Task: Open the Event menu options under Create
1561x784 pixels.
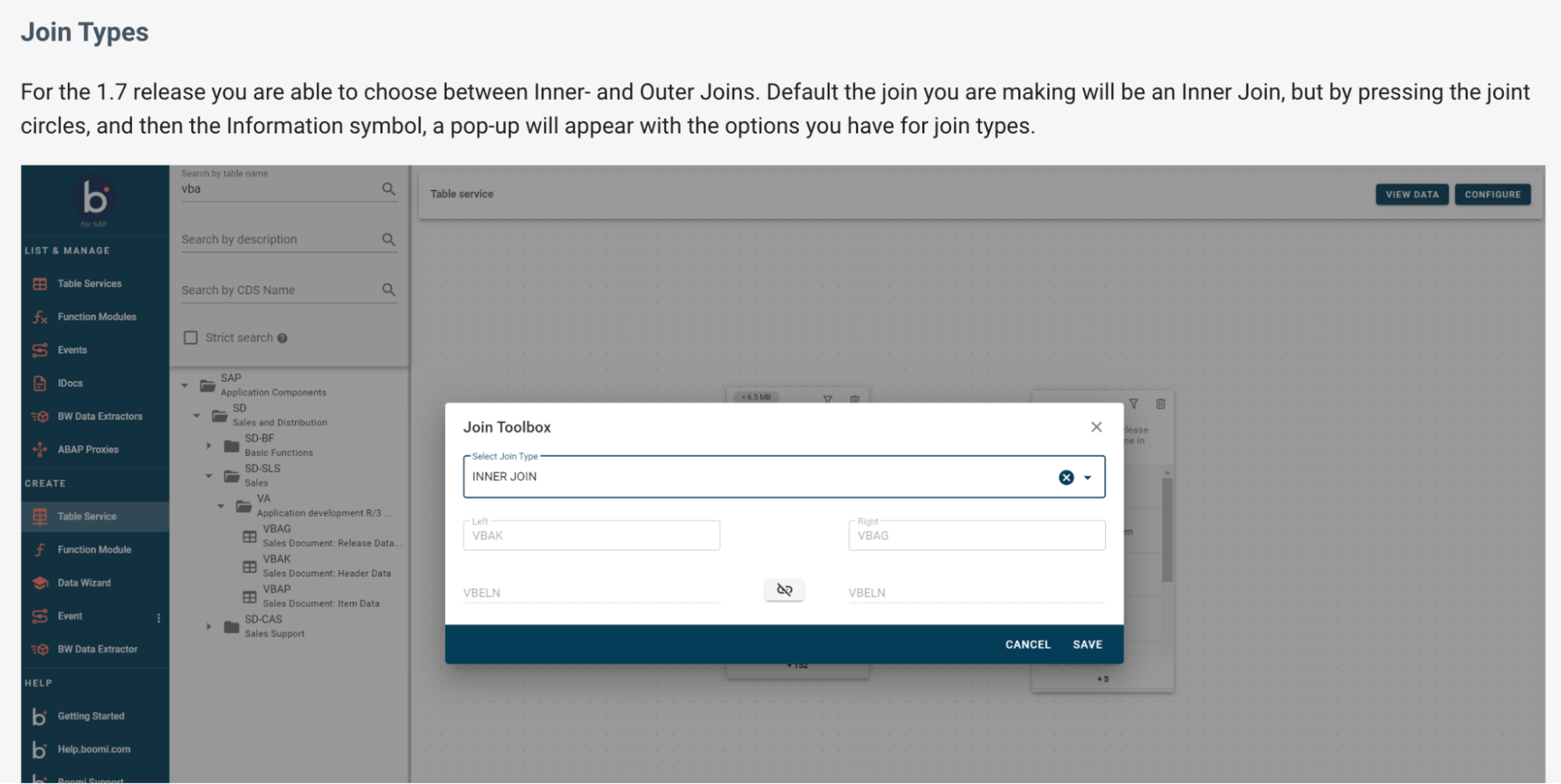Action: coord(159,617)
